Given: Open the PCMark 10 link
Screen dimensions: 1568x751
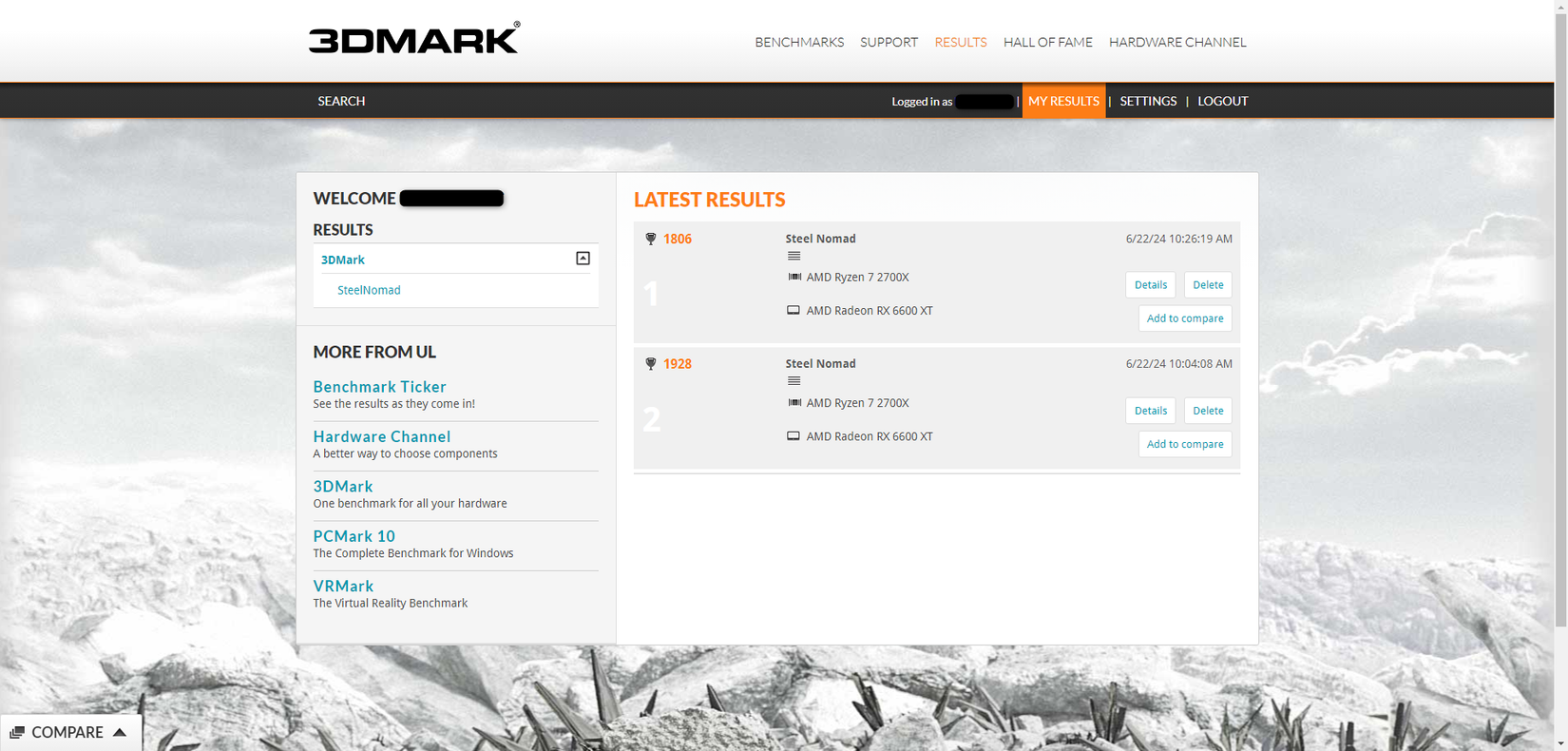Looking at the screenshot, I should pos(354,536).
